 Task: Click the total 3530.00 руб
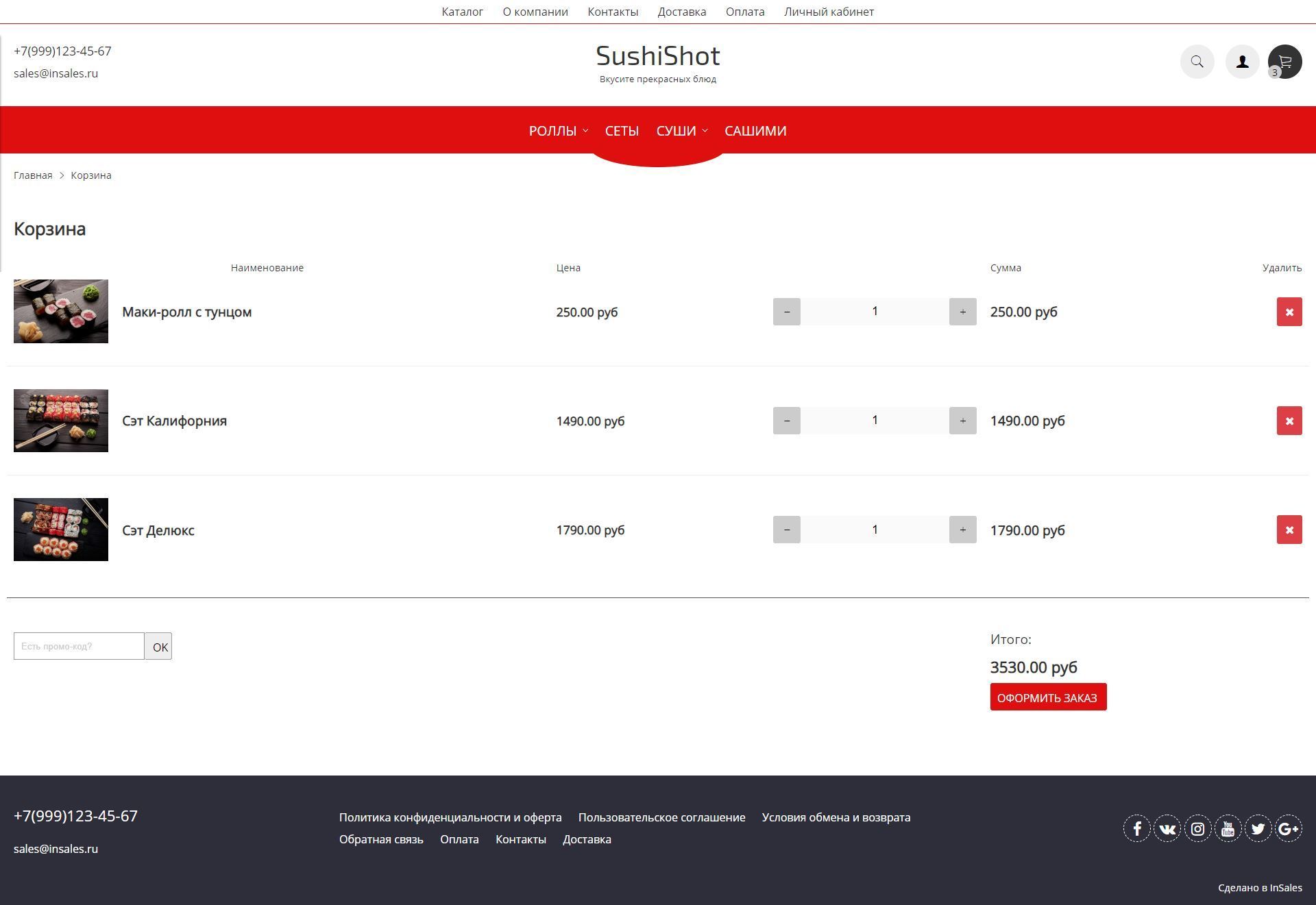(1034, 667)
